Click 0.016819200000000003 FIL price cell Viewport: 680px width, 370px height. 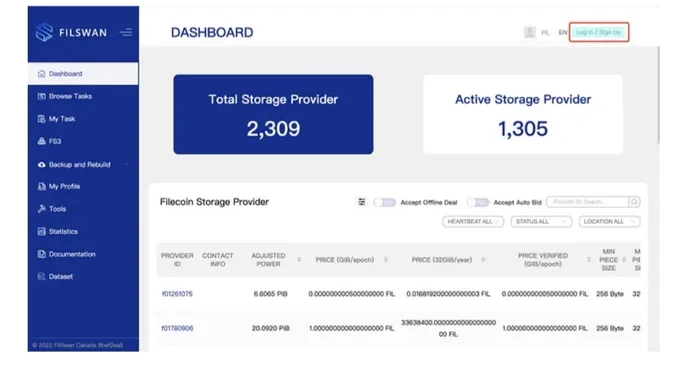pyautogui.click(x=448, y=294)
